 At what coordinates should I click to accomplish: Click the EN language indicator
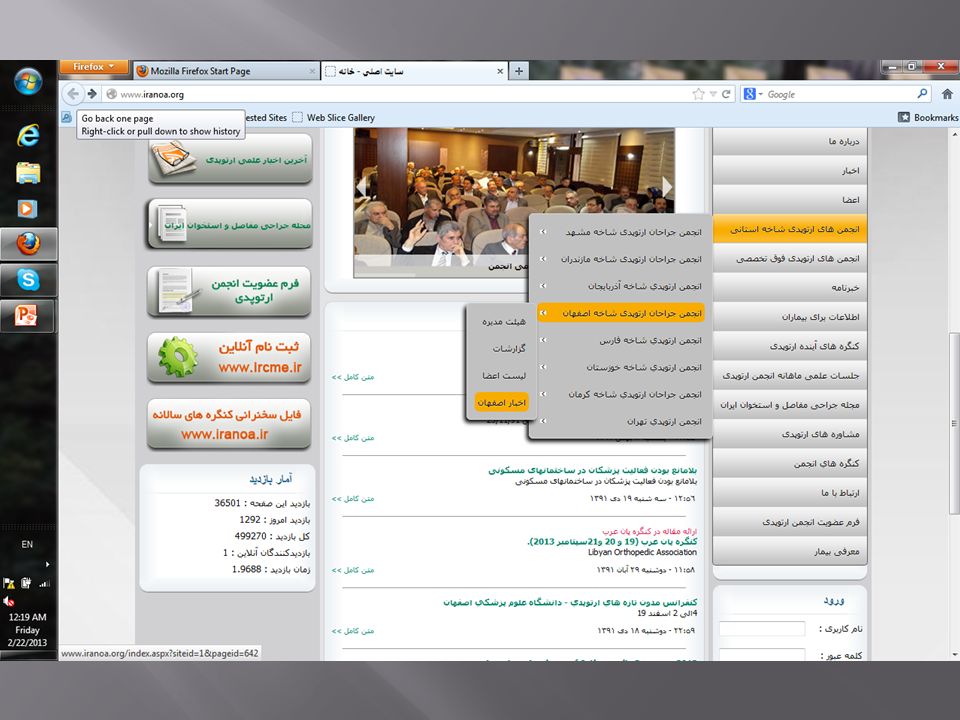[x=27, y=544]
